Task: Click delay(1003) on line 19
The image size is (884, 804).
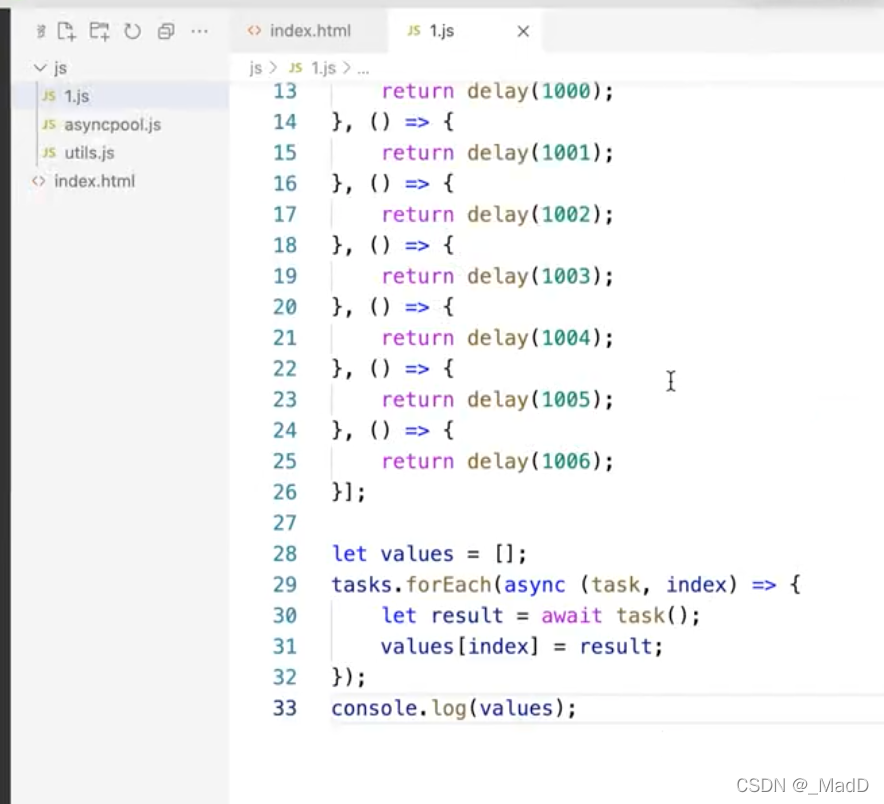Action: click(x=534, y=276)
